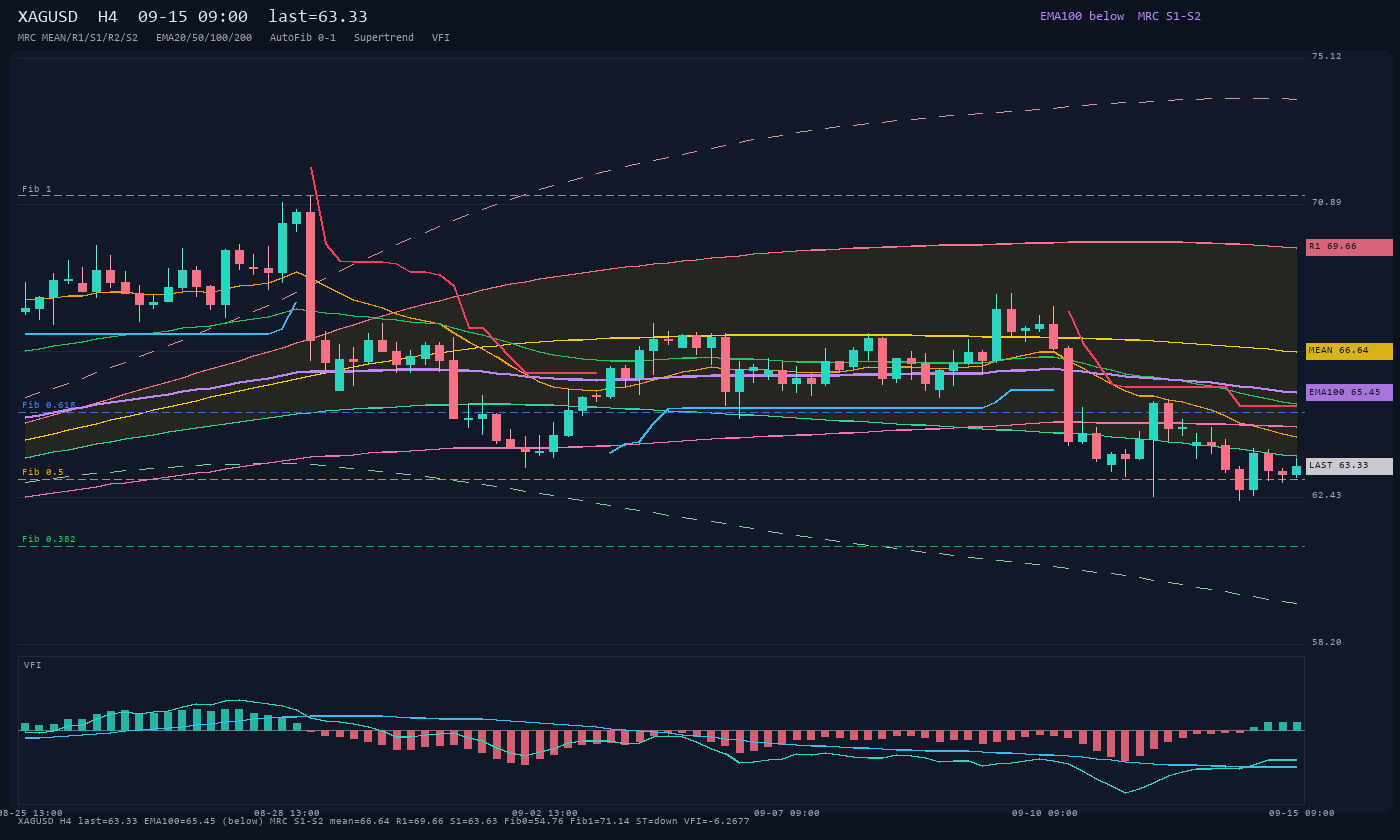Click the R1 69.66 price label
The height and width of the screenshot is (840, 1400).
[1349, 247]
